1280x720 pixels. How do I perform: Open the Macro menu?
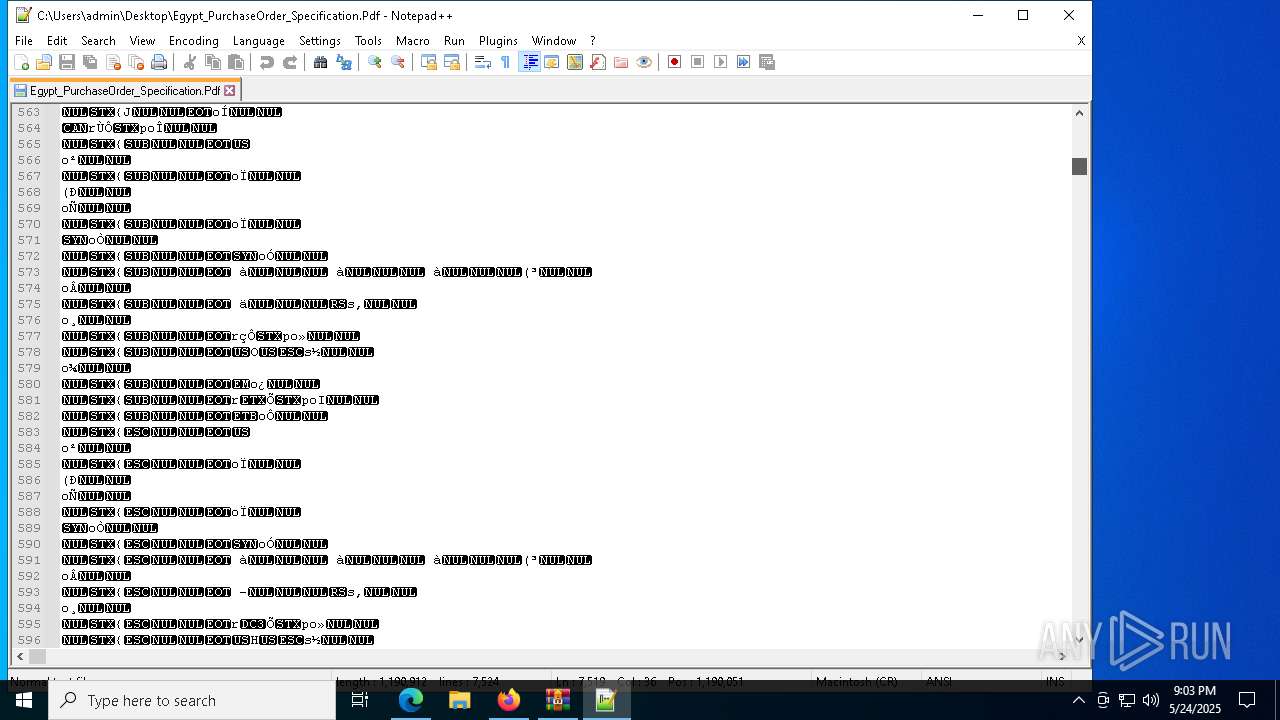coord(413,41)
